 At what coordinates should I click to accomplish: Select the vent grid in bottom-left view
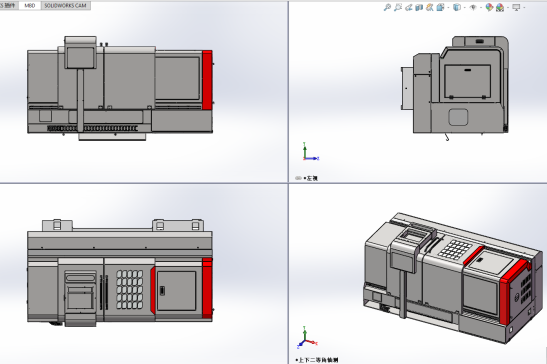pos(129,289)
